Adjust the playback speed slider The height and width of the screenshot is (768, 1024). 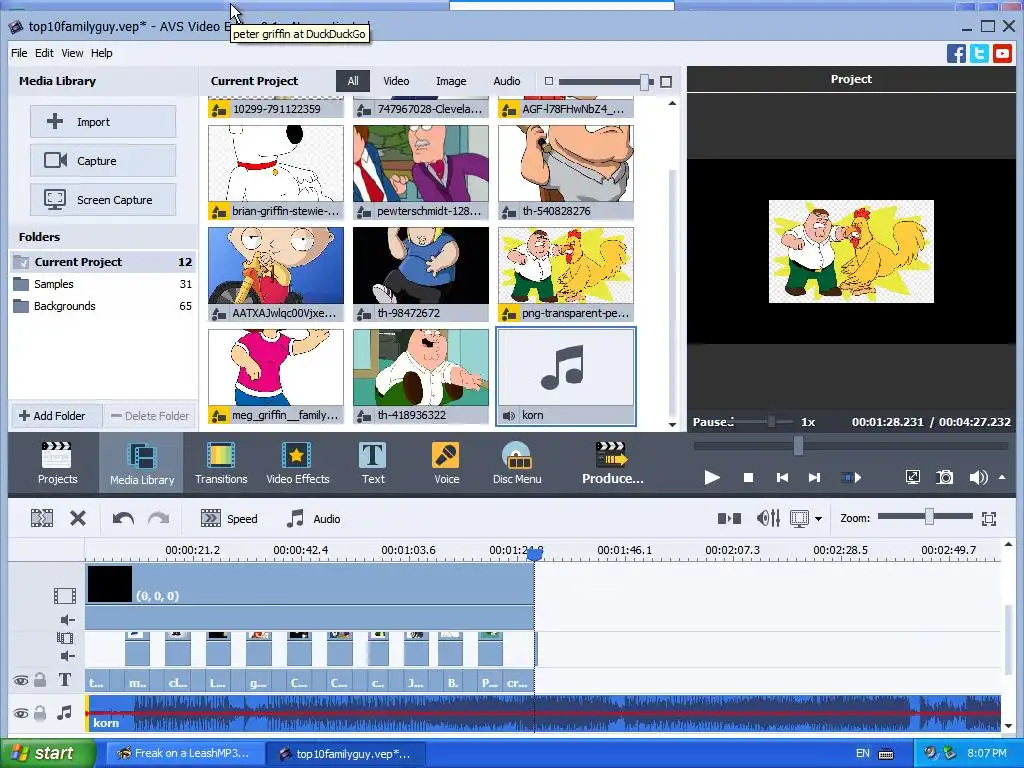pyautogui.click(x=772, y=422)
